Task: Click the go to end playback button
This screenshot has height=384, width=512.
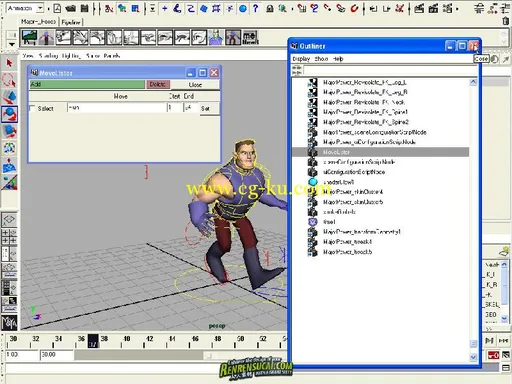Action: 503,341
